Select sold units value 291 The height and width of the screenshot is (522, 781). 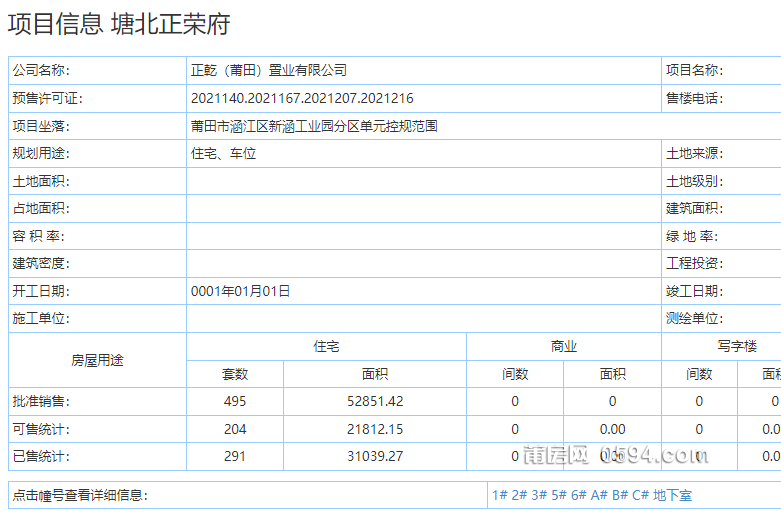point(235,456)
